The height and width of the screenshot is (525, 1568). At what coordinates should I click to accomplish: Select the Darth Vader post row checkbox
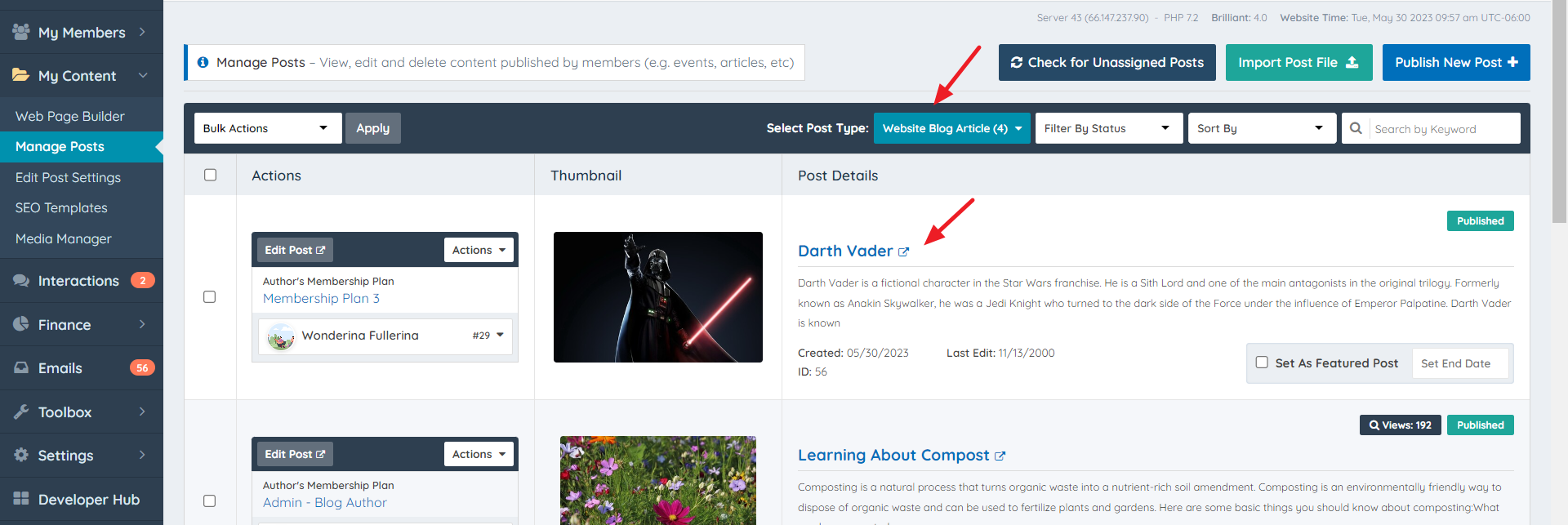click(209, 296)
